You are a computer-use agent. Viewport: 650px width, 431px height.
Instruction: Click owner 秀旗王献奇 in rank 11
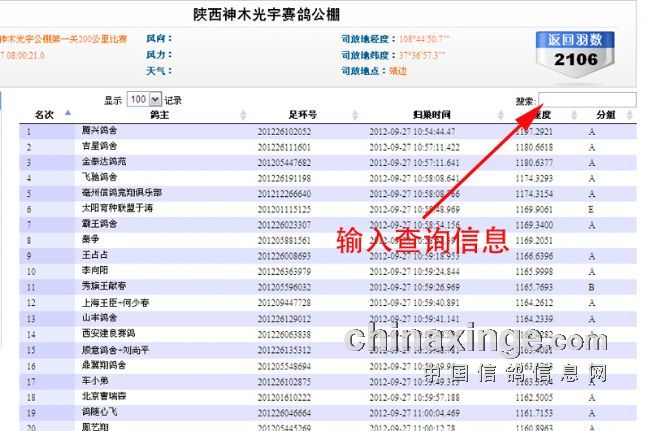click(x=103, y=286)
